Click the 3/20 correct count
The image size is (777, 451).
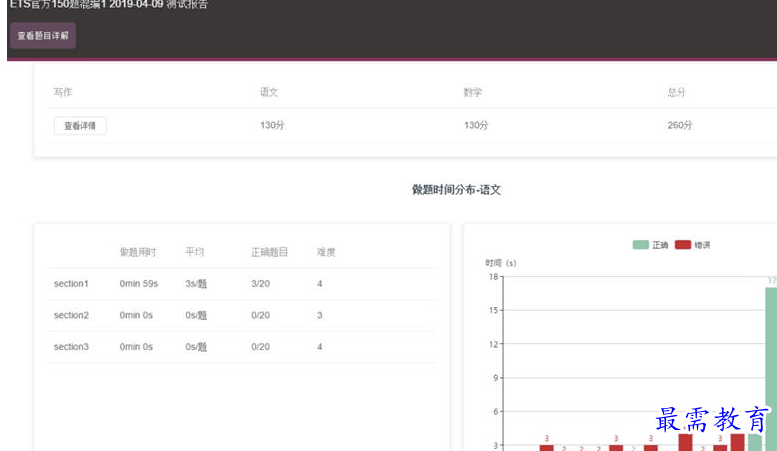click(x=260, y=283)
